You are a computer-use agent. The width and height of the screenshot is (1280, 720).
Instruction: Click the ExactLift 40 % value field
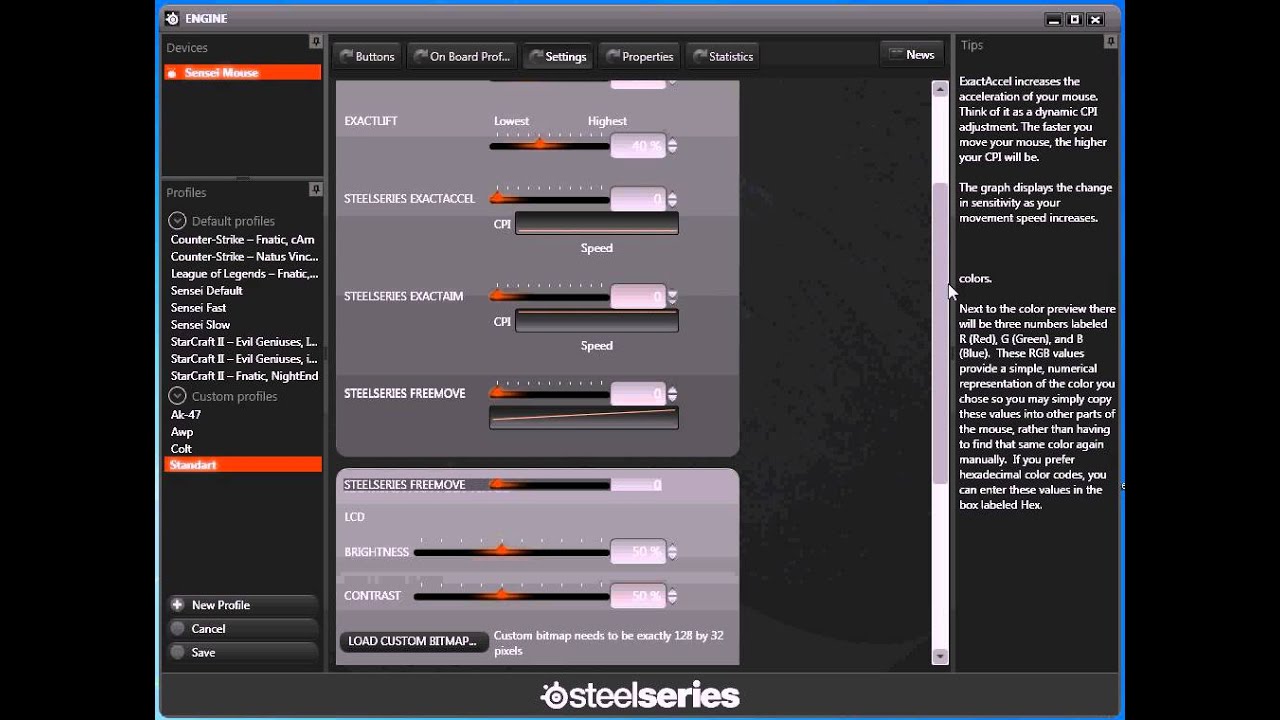(638, 146)
